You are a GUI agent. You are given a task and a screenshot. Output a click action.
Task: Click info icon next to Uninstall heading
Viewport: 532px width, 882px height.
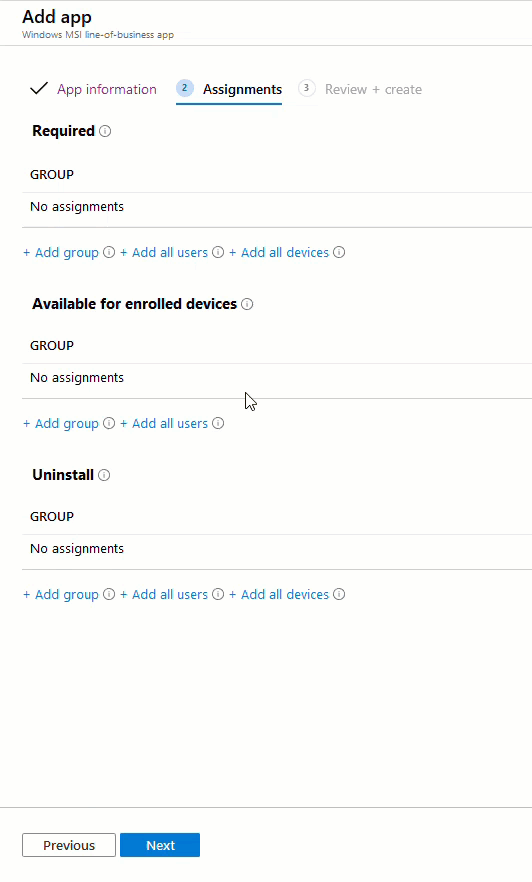(x=104, y=475)
